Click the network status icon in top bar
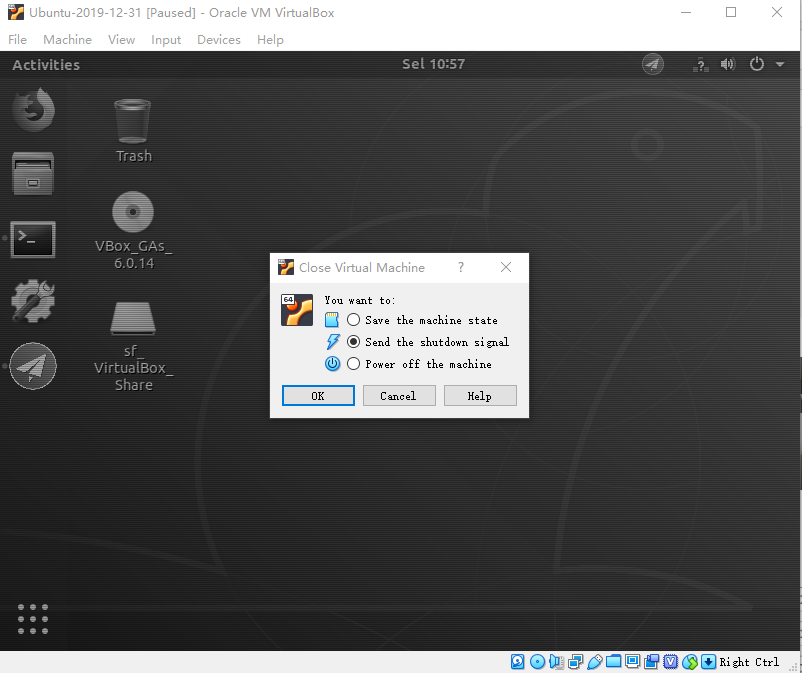 [701, 64]
